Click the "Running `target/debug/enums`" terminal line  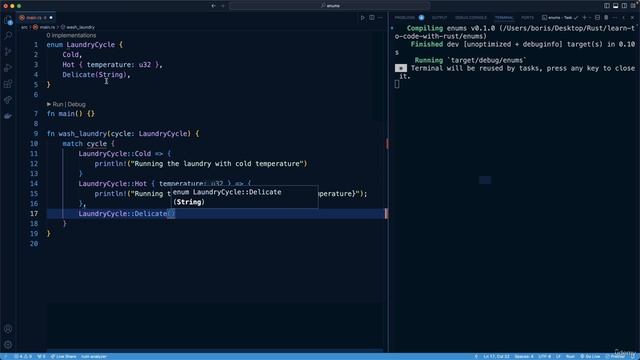471,60
